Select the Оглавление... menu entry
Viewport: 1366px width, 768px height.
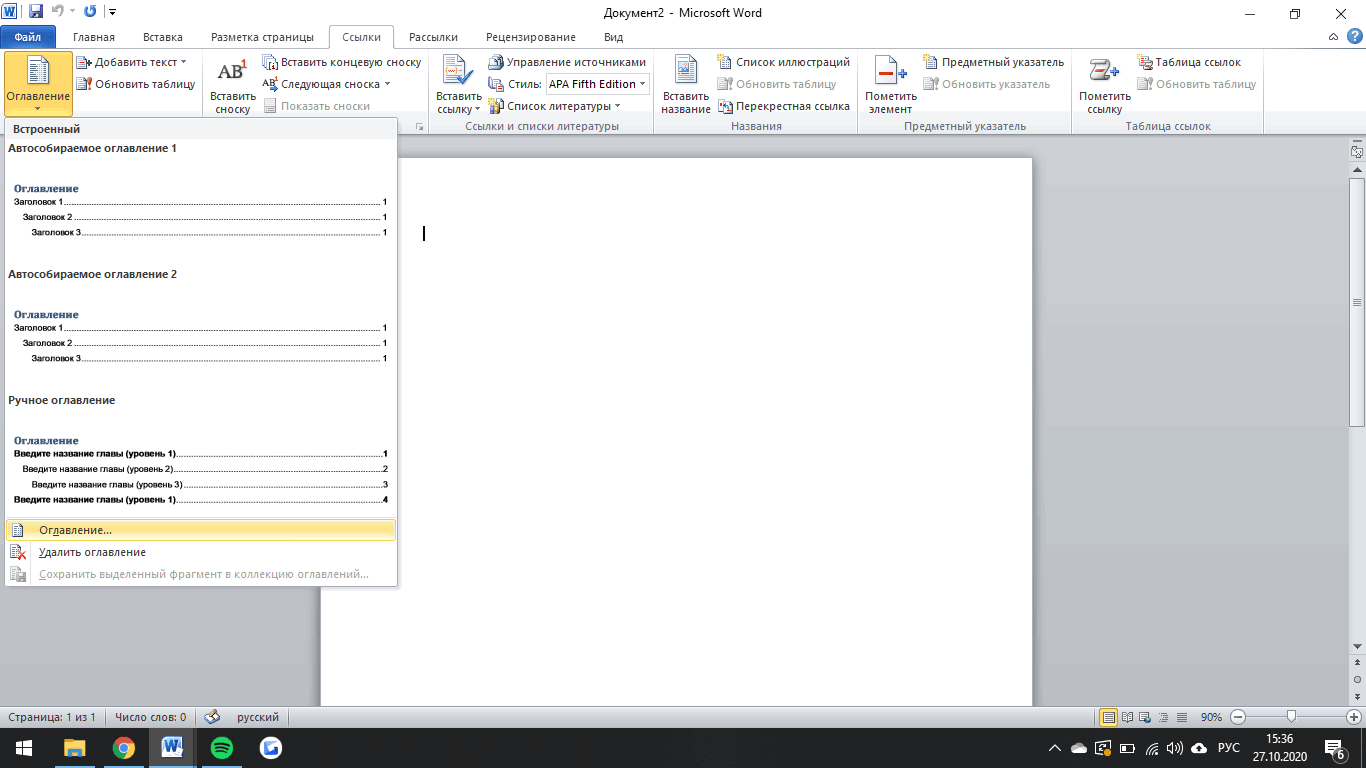pyautogui.click(x=76, y=530)
